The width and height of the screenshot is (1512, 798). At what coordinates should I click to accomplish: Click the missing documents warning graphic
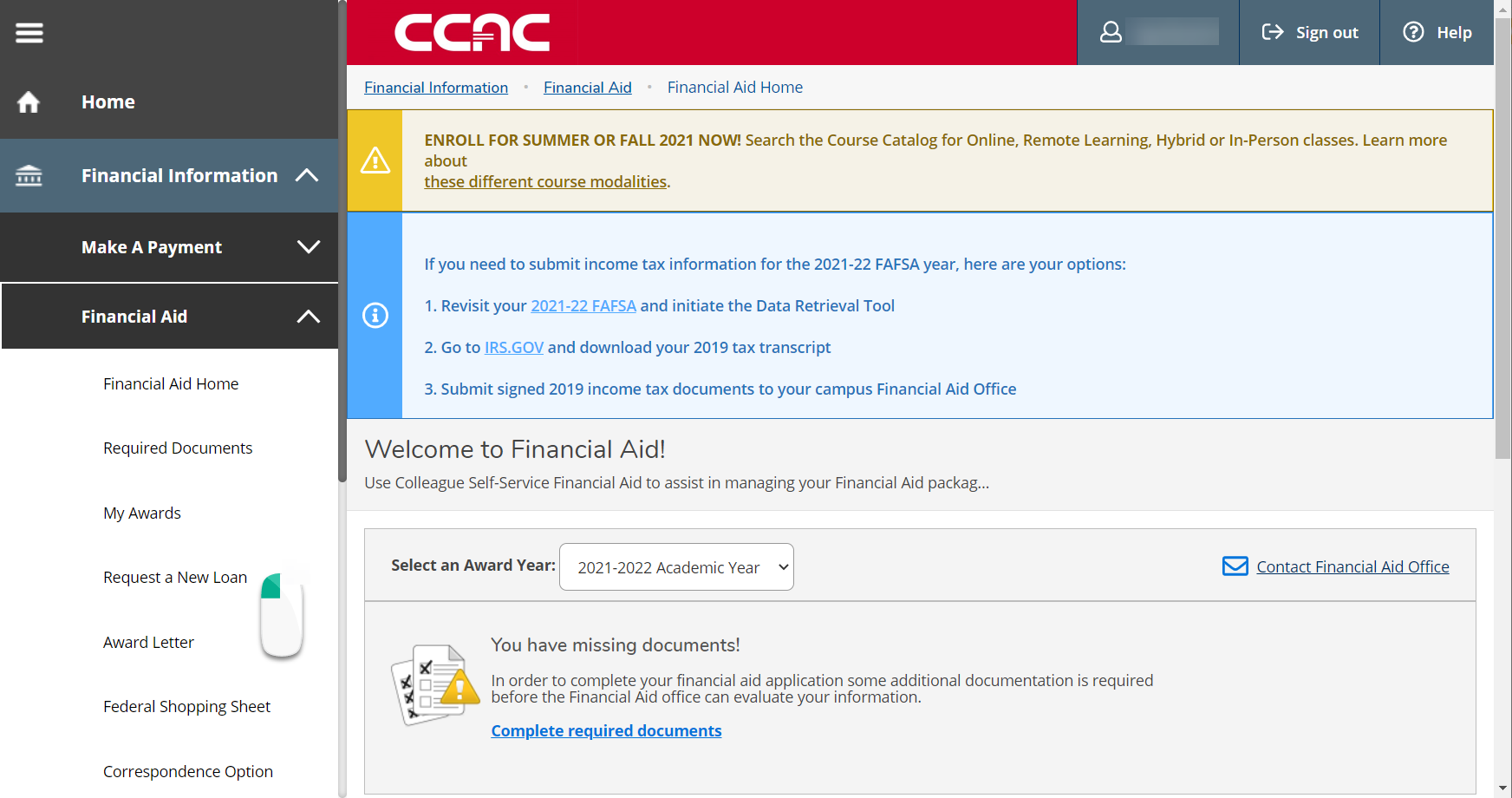tap(434, 684)
